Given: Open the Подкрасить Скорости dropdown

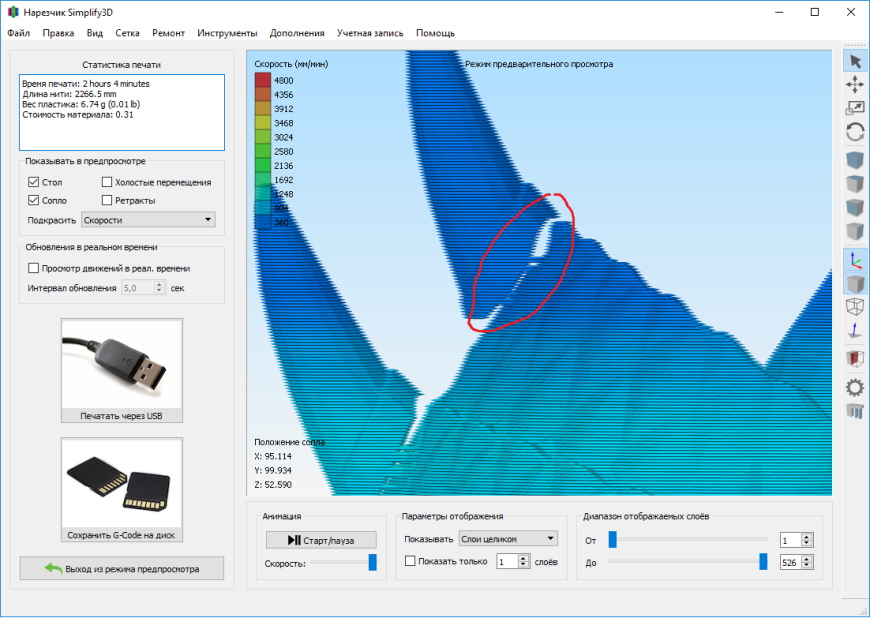Looking at the screenshot, I should (x=148, y=220).
